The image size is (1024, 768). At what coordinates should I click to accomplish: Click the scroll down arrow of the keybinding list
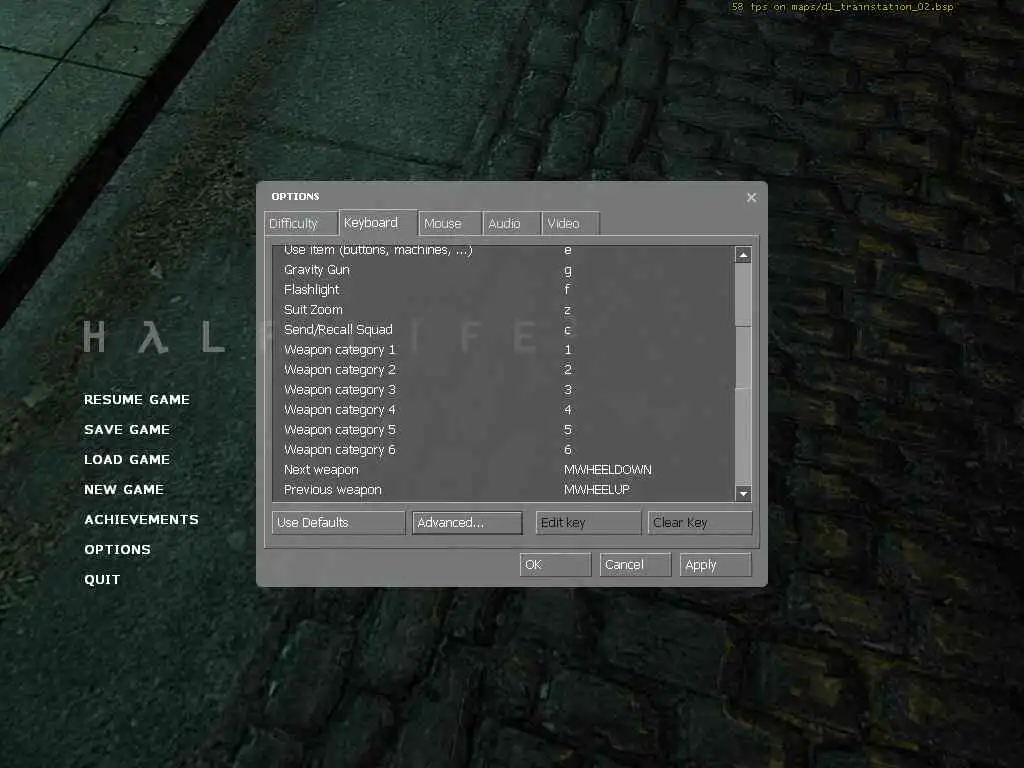[x=743, y=493]
